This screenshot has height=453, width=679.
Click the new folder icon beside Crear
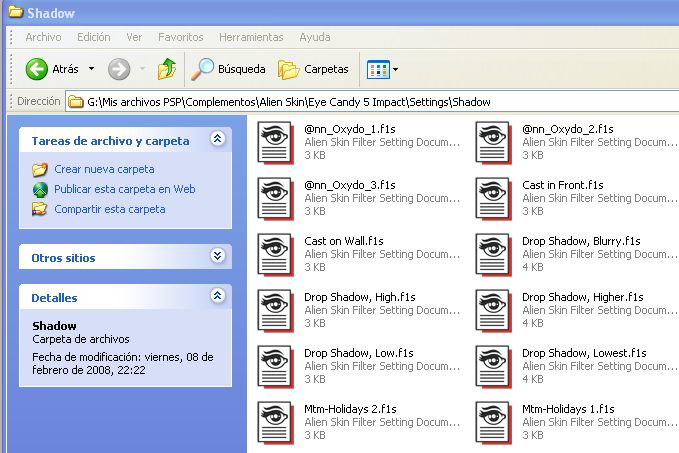pyautogui.click(x=40, y=169)
